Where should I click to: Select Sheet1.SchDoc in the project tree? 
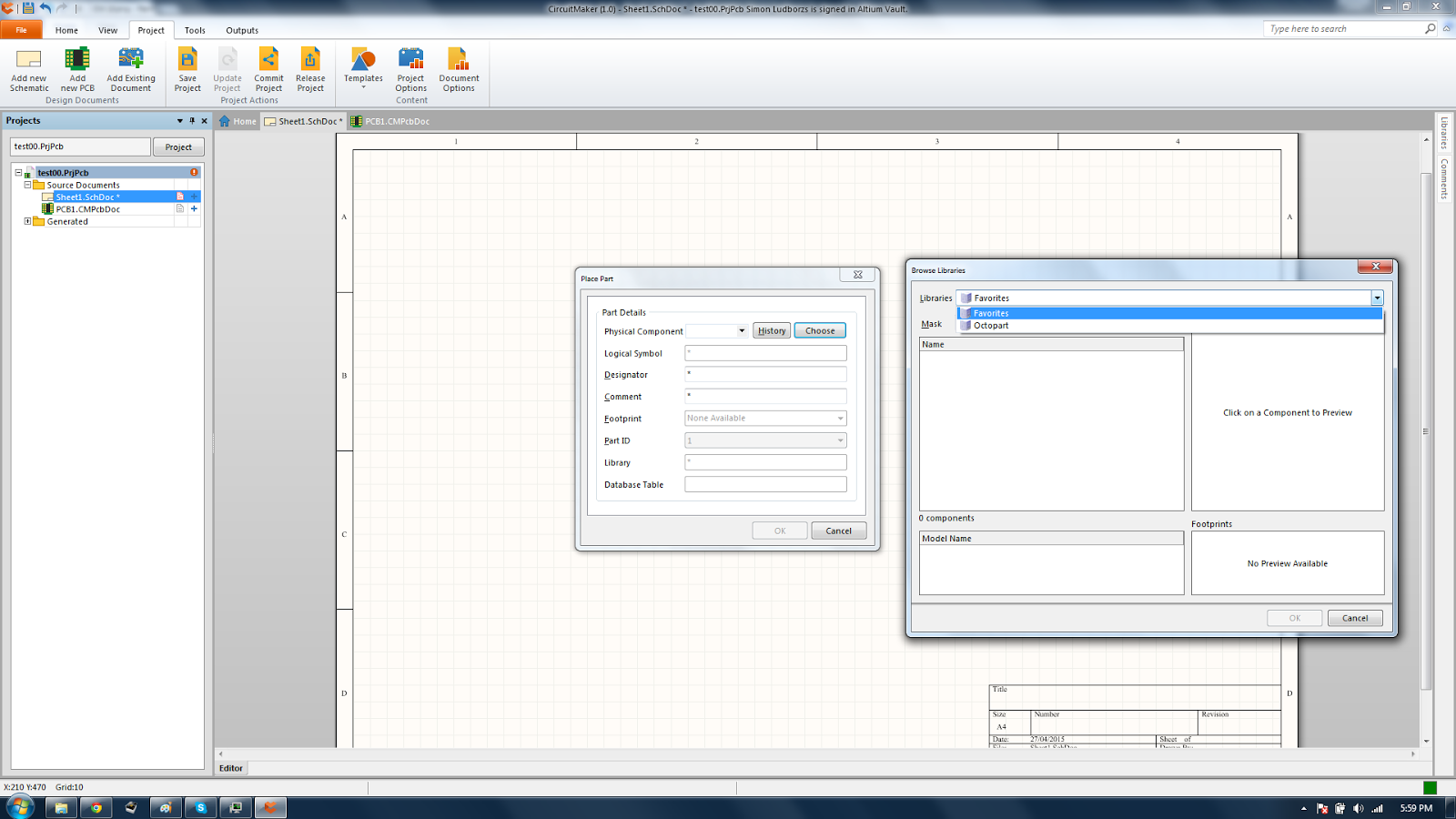click(x=87, y=197)
